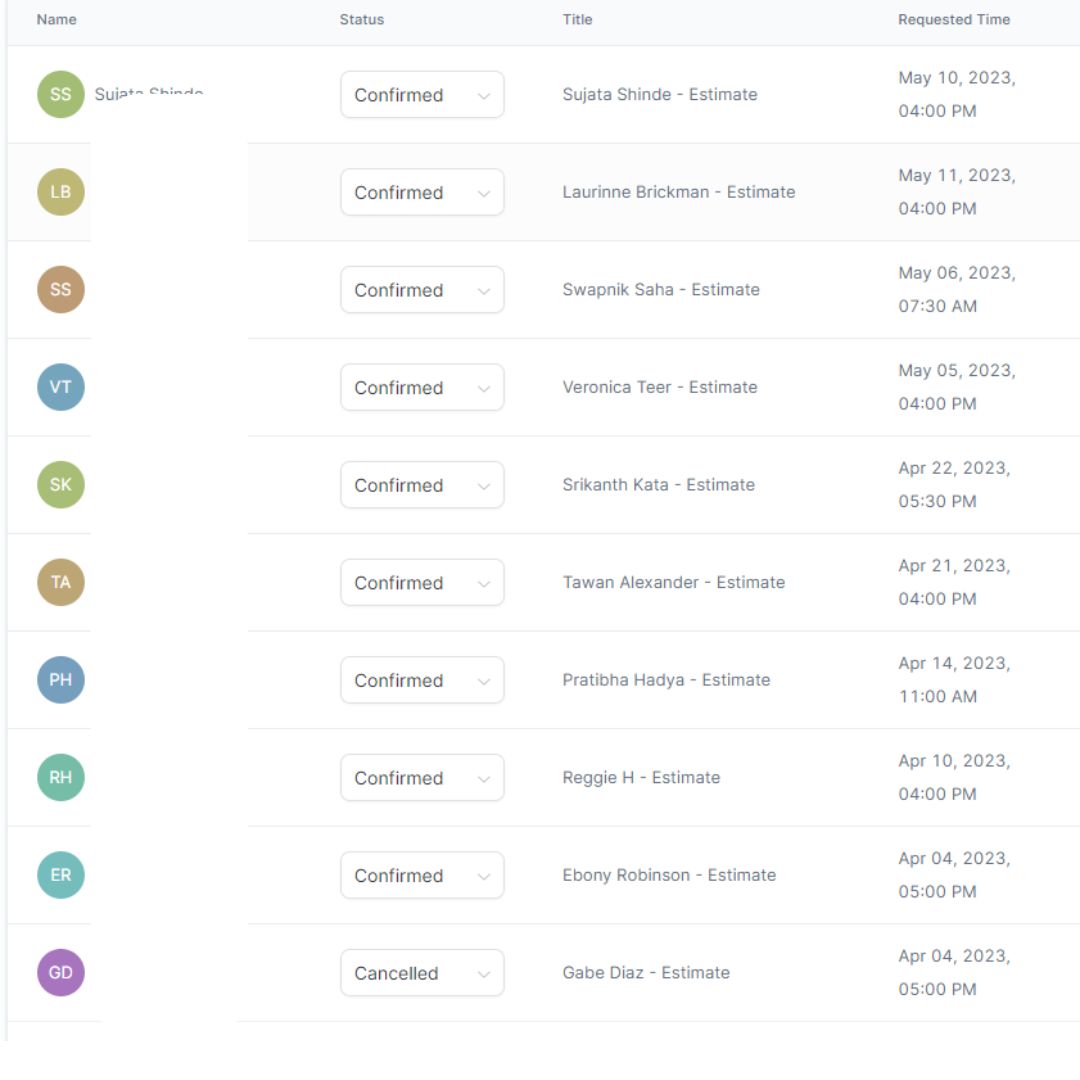Click the TA avatar circle
Screen dimensions: 1080x1080
[61, 582]
